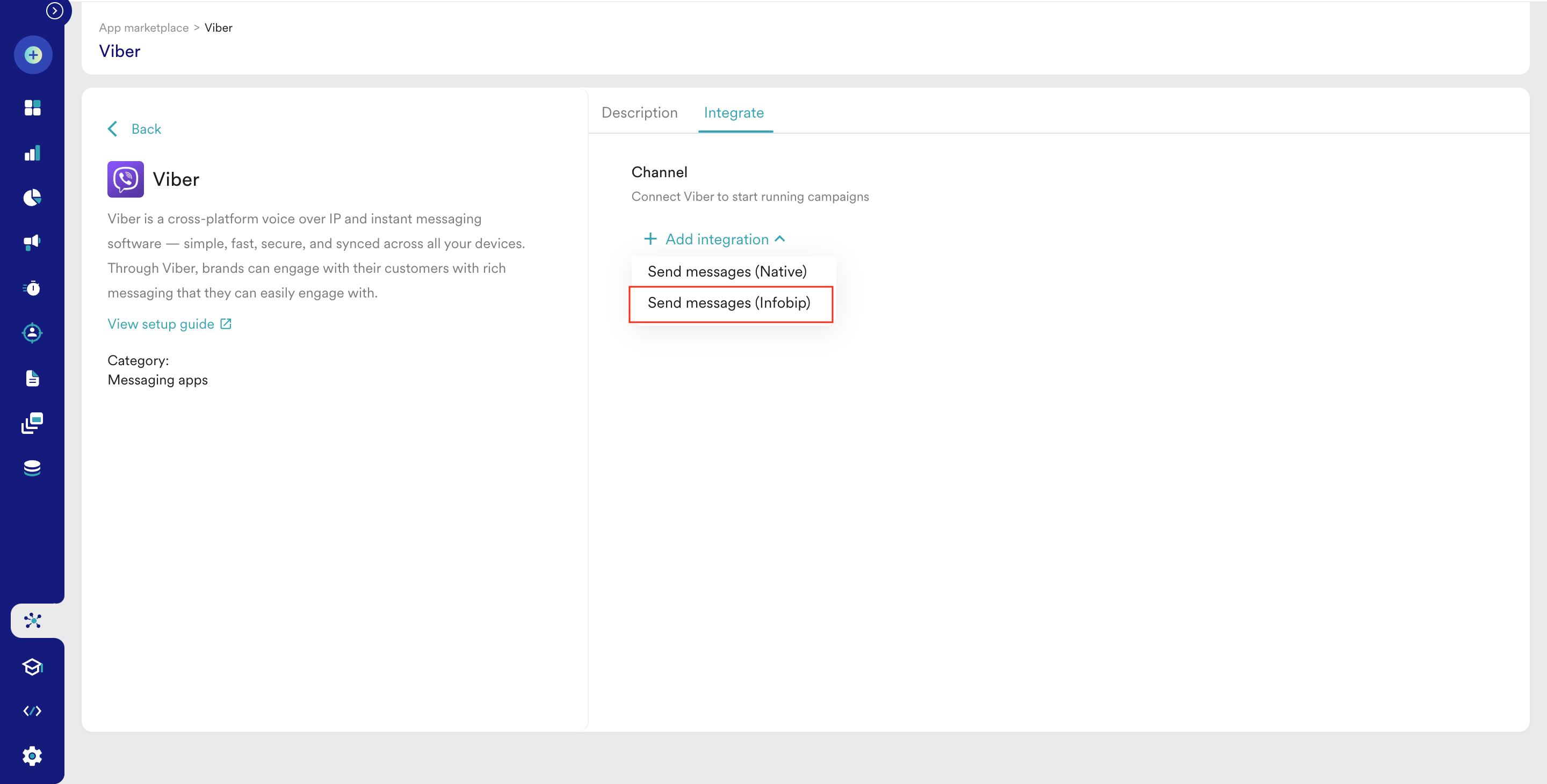Image resolution: width=1547 pixels, height=784 pixels.
Task: Open the View setup guide link
Action: (x=161, y=324)
